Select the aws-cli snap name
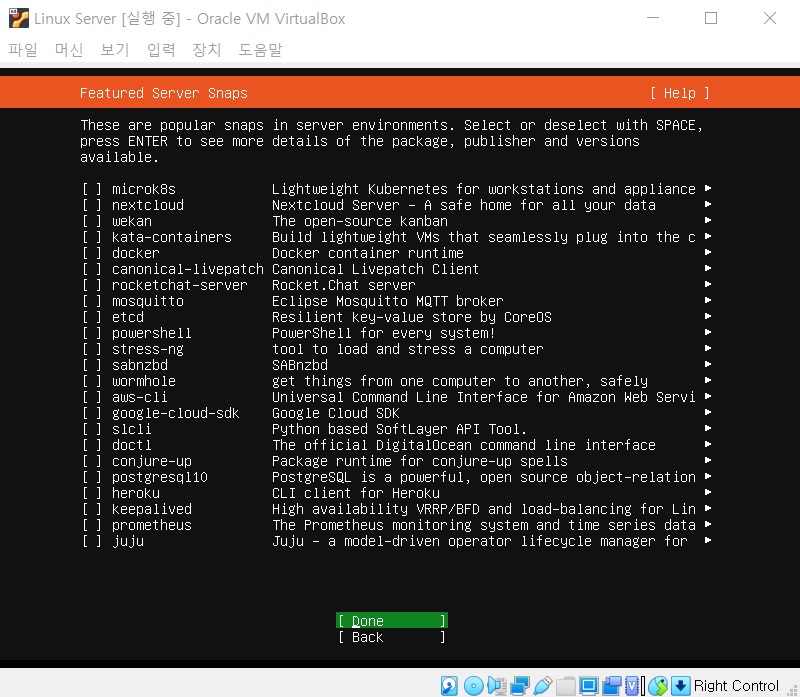Screen dimensions: 800x697 click(x=140, y=397)
